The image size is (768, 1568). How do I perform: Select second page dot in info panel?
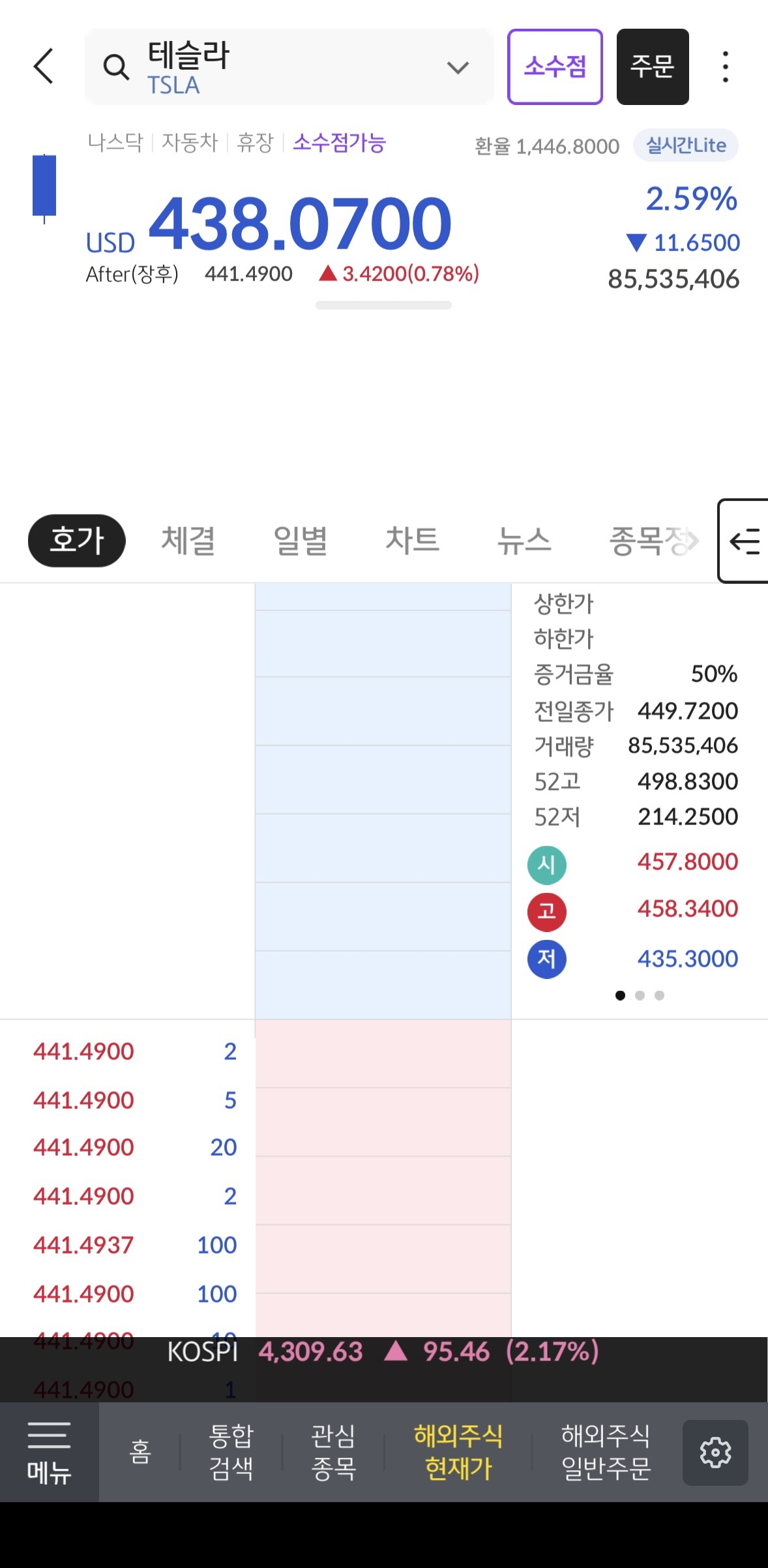click(640, 995)
